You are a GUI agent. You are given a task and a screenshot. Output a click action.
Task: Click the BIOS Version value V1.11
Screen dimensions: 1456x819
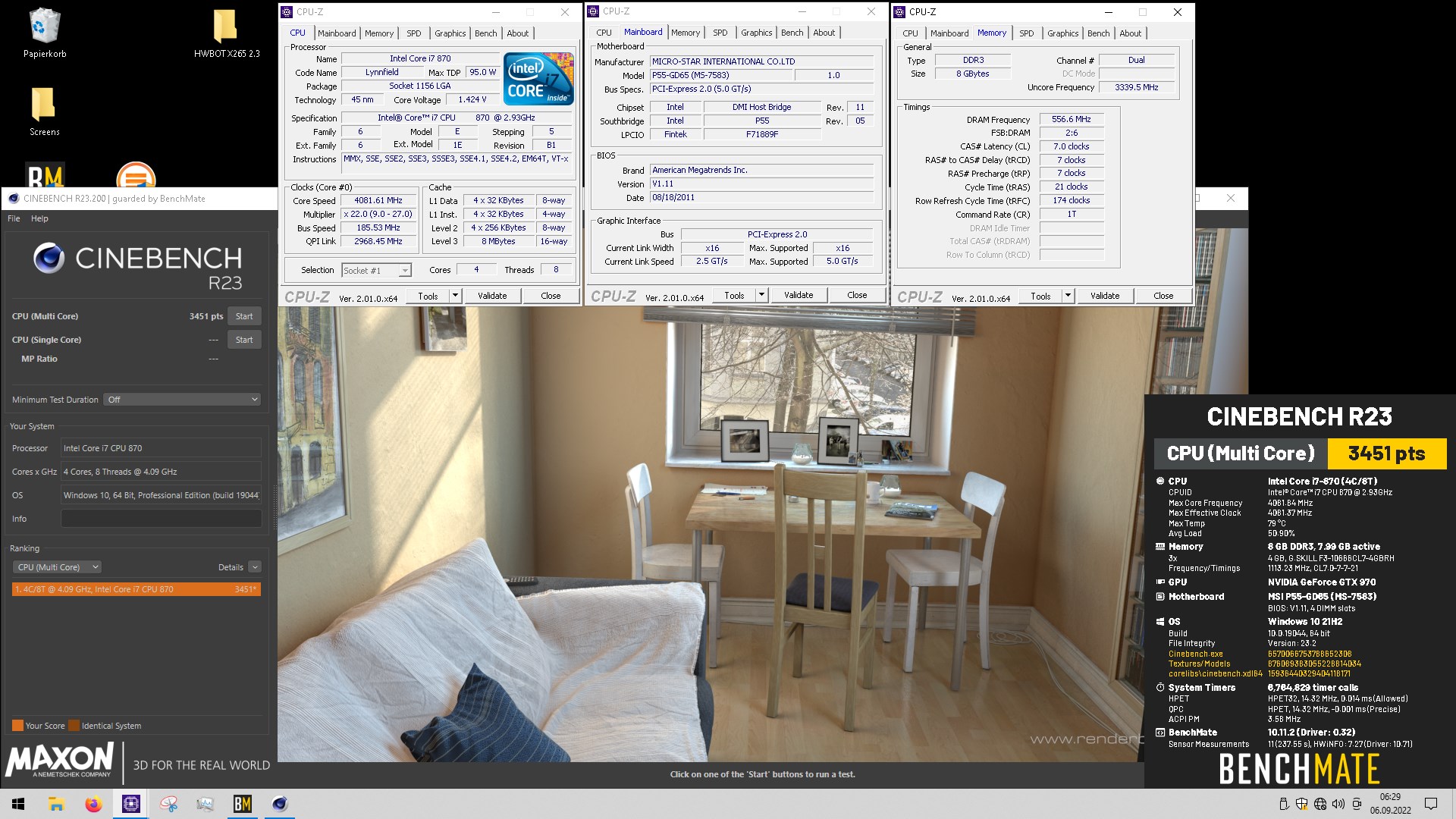point(761,184)
